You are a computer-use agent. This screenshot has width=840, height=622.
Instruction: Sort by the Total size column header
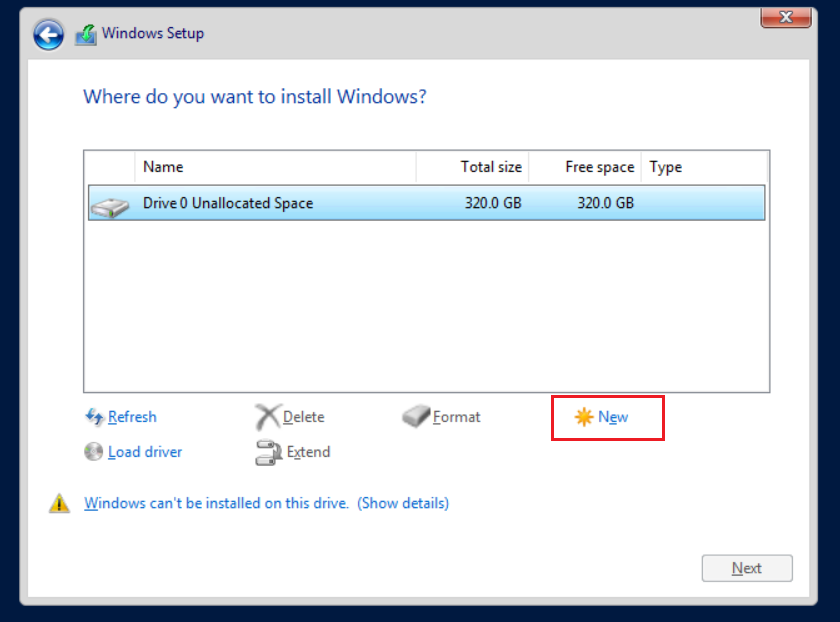(472, 167)
